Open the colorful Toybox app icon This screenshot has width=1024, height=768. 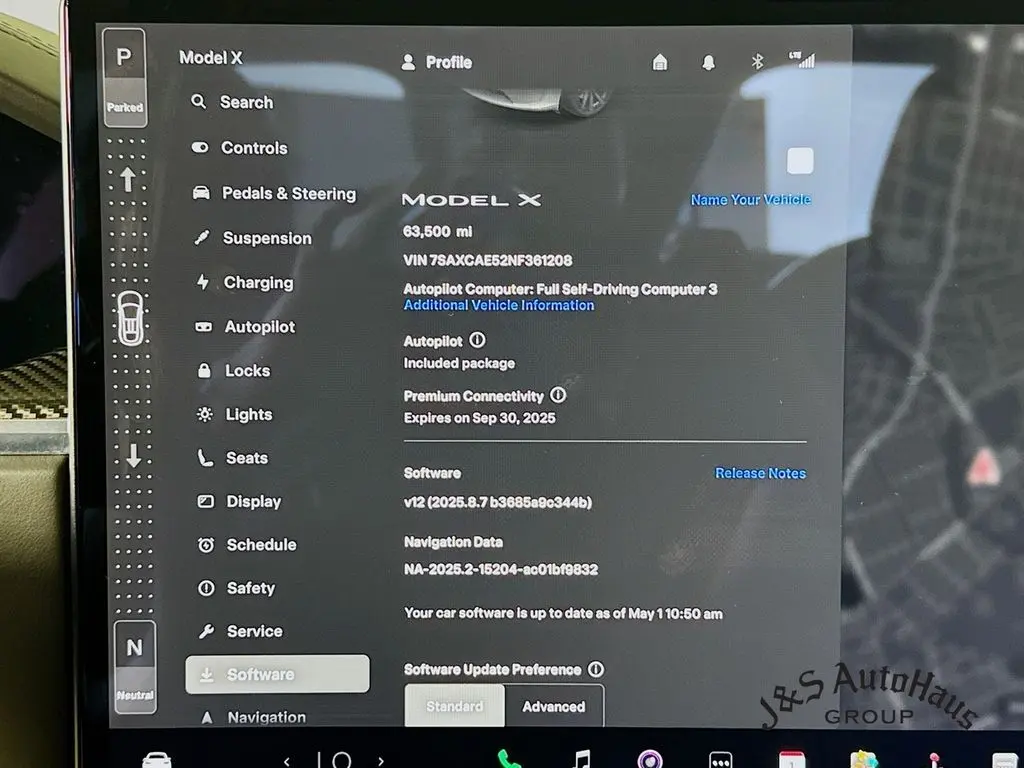coord(863,759)
